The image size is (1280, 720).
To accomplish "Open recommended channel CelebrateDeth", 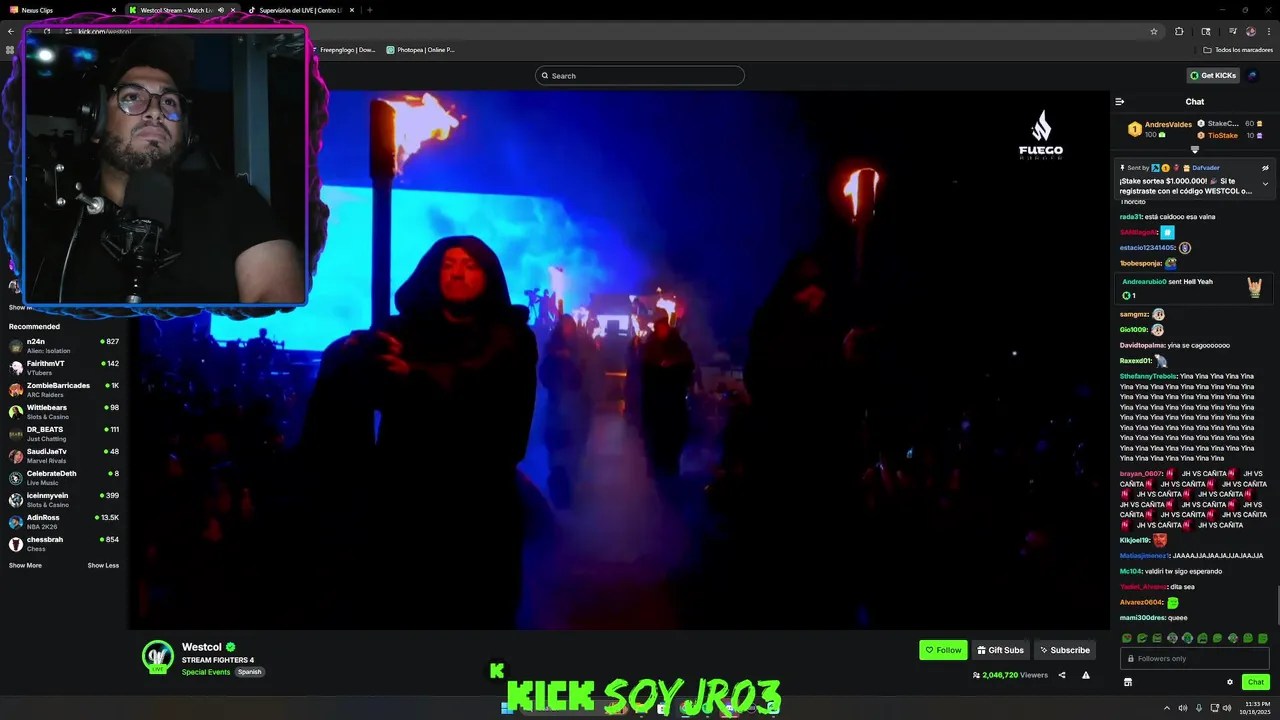I will pyautogui.click(x=64, y=478).
